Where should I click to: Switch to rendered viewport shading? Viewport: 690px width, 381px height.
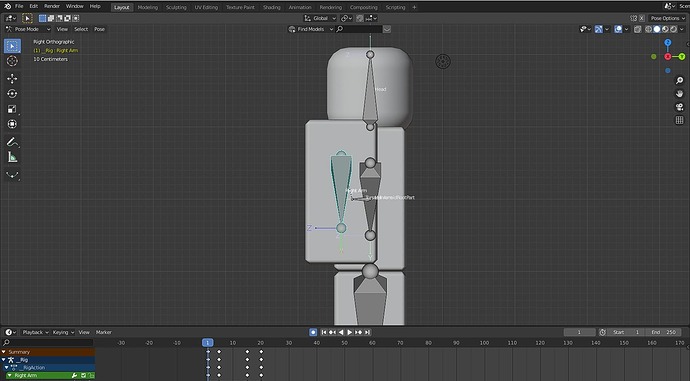[x=673, y=29]
